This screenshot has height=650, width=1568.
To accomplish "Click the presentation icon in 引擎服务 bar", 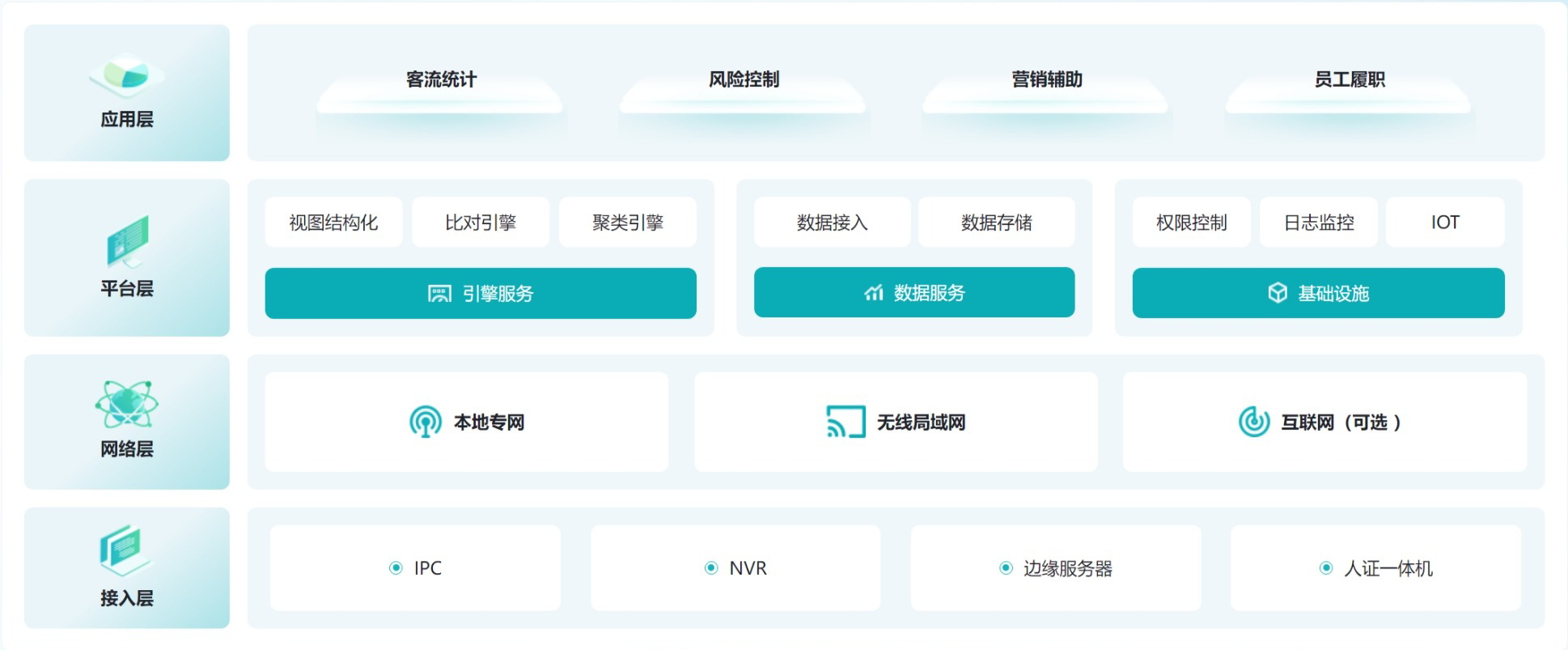I will tap(439, 294).
